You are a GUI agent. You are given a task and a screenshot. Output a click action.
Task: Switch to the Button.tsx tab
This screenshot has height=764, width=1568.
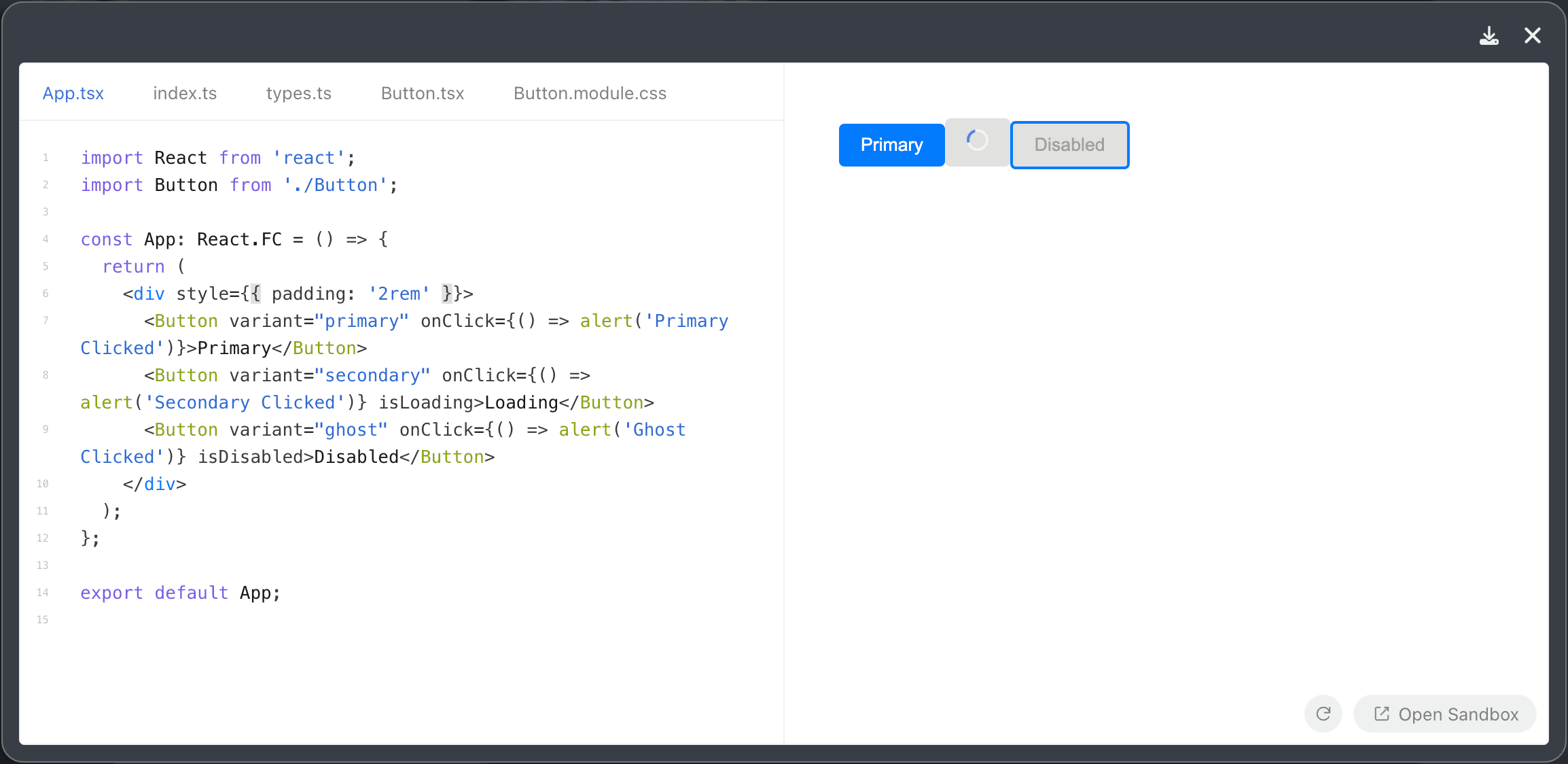coord(422,93)
